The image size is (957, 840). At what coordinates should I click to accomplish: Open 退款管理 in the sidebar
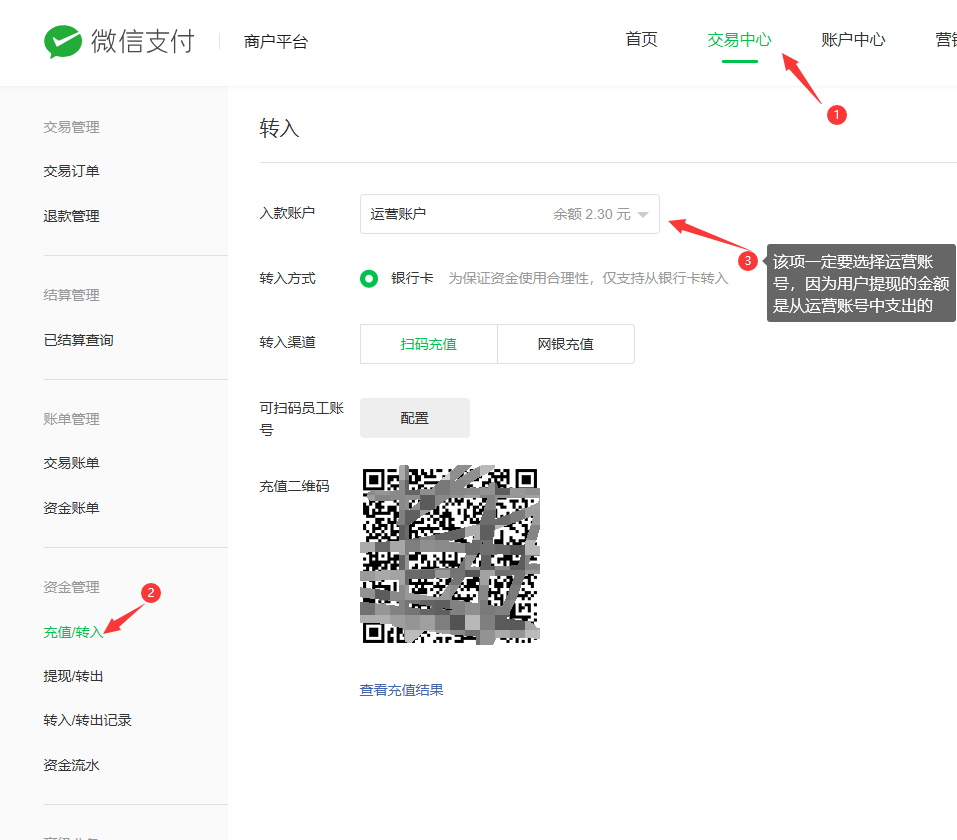pyautogui.click(x=71, y=216)
